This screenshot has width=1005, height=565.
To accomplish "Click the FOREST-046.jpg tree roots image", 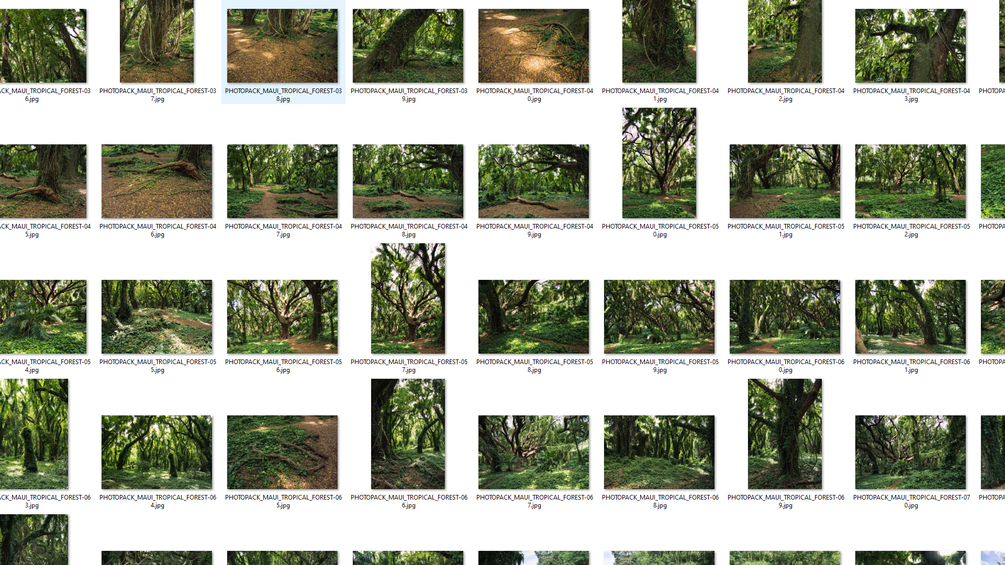I will coord(156,181).
